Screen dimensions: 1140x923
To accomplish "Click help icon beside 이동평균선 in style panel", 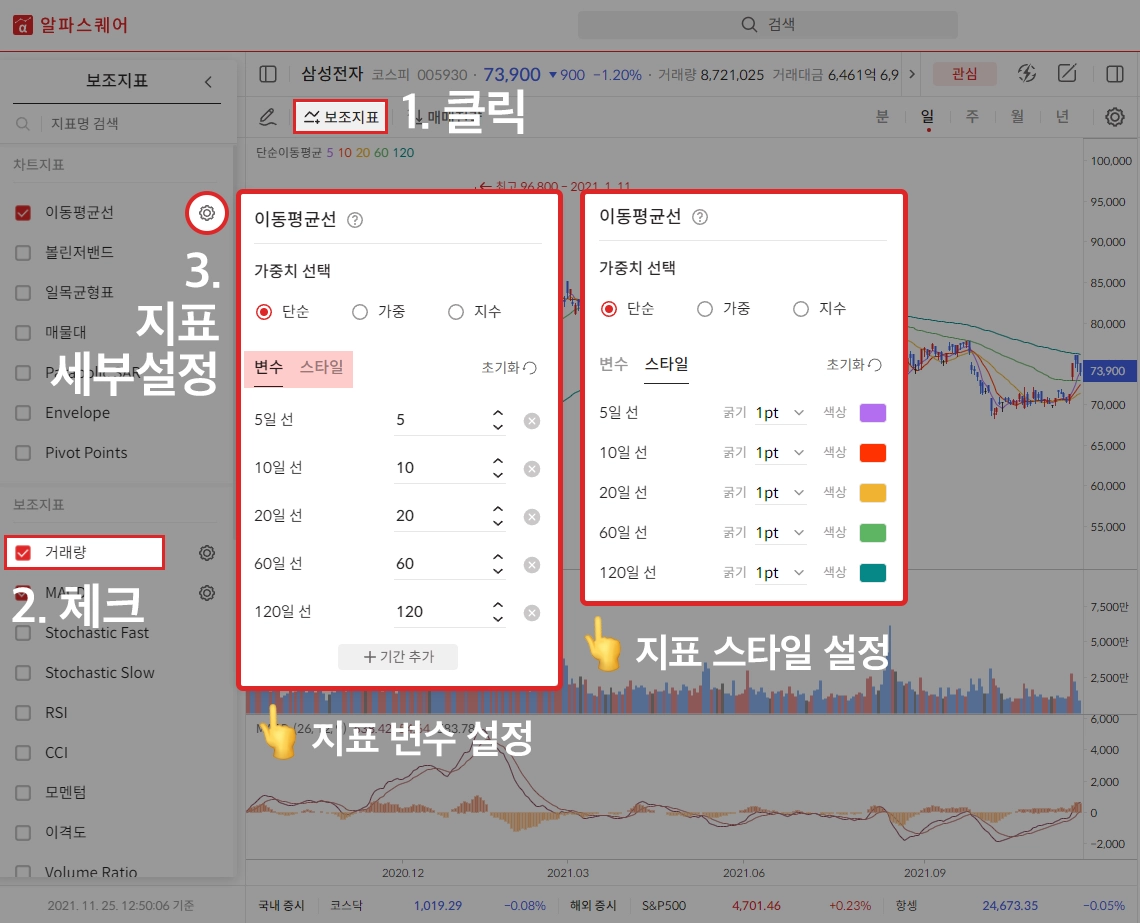I will coord(699,217).
